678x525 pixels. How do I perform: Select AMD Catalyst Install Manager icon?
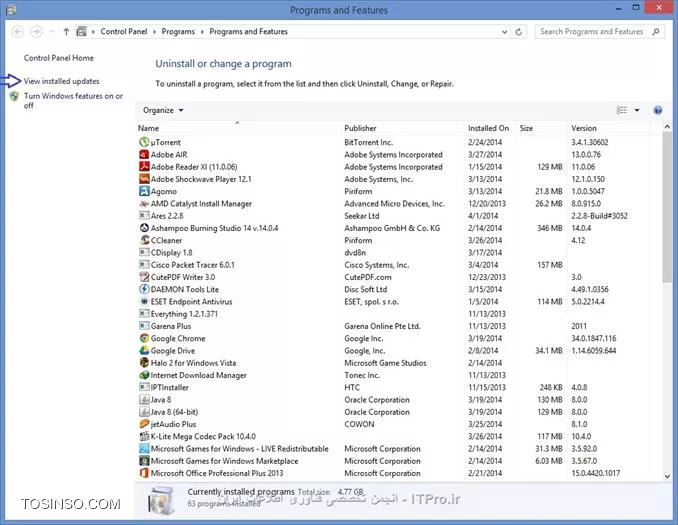pos(144,203)
